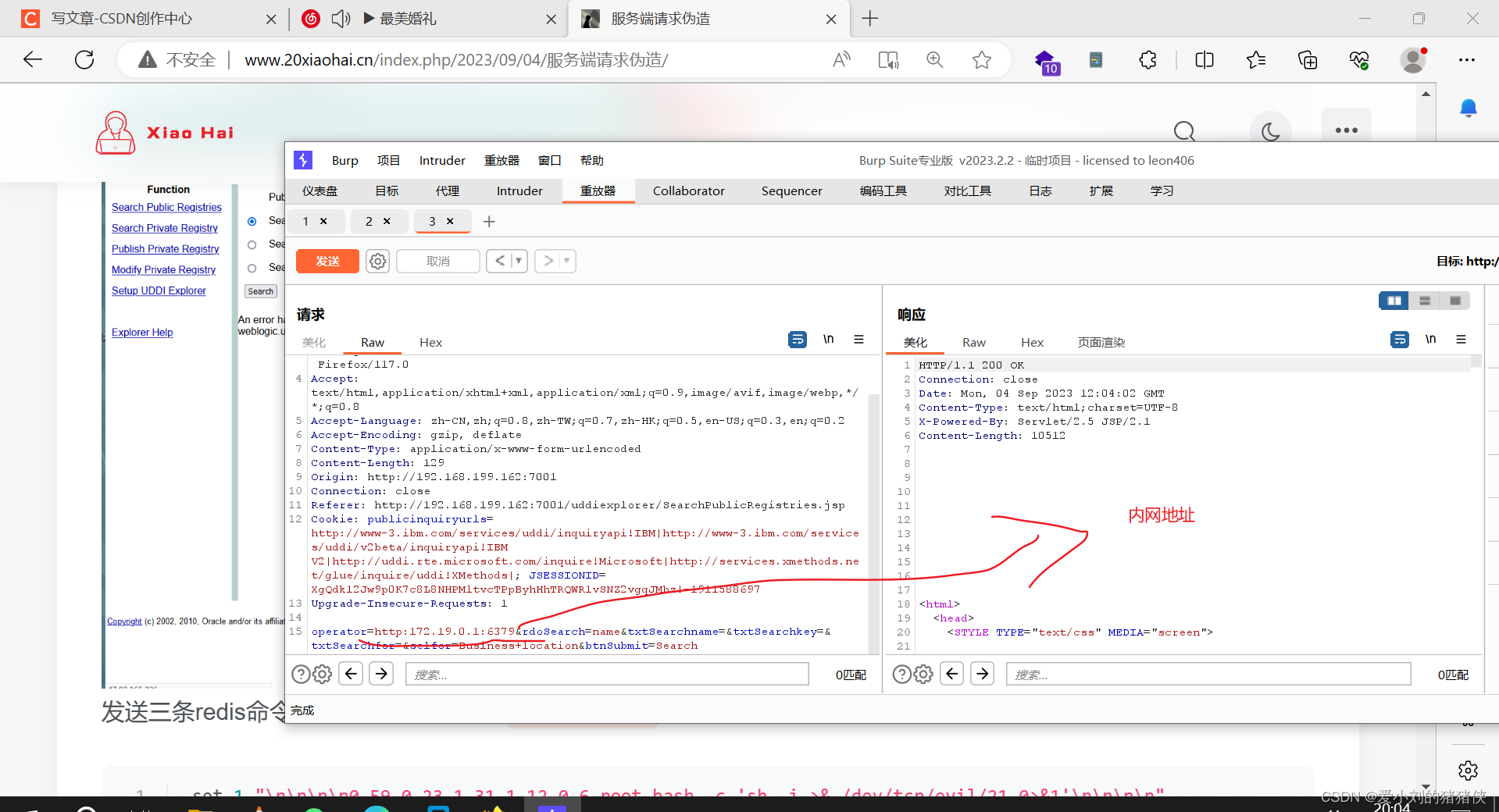The image size is (1499, 812).
Task: Open response search help question icon
Action: point(901,674)
